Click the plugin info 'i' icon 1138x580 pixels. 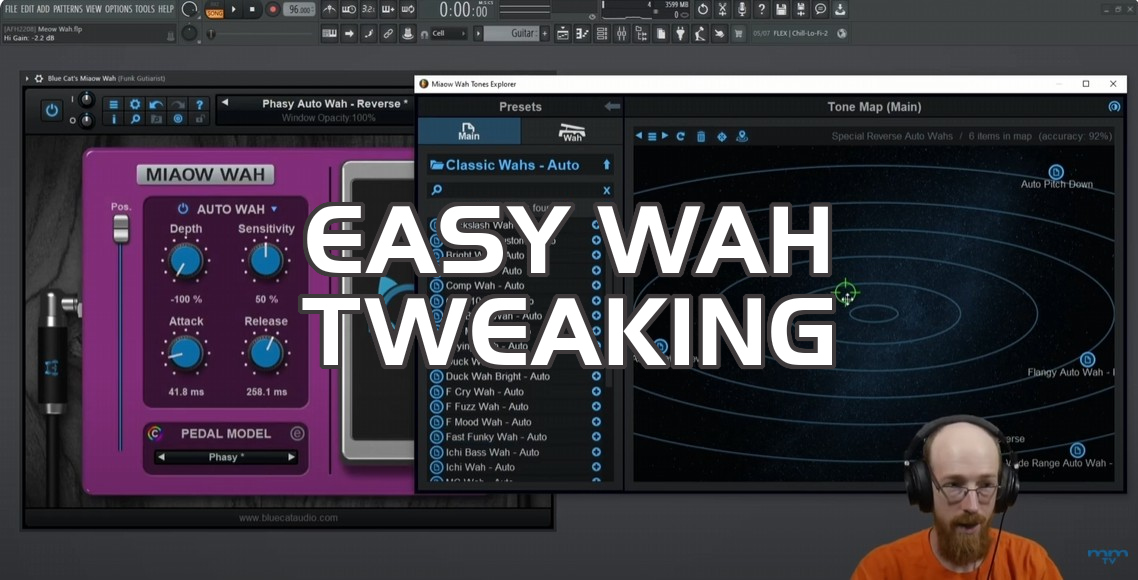tap(114, 119)
